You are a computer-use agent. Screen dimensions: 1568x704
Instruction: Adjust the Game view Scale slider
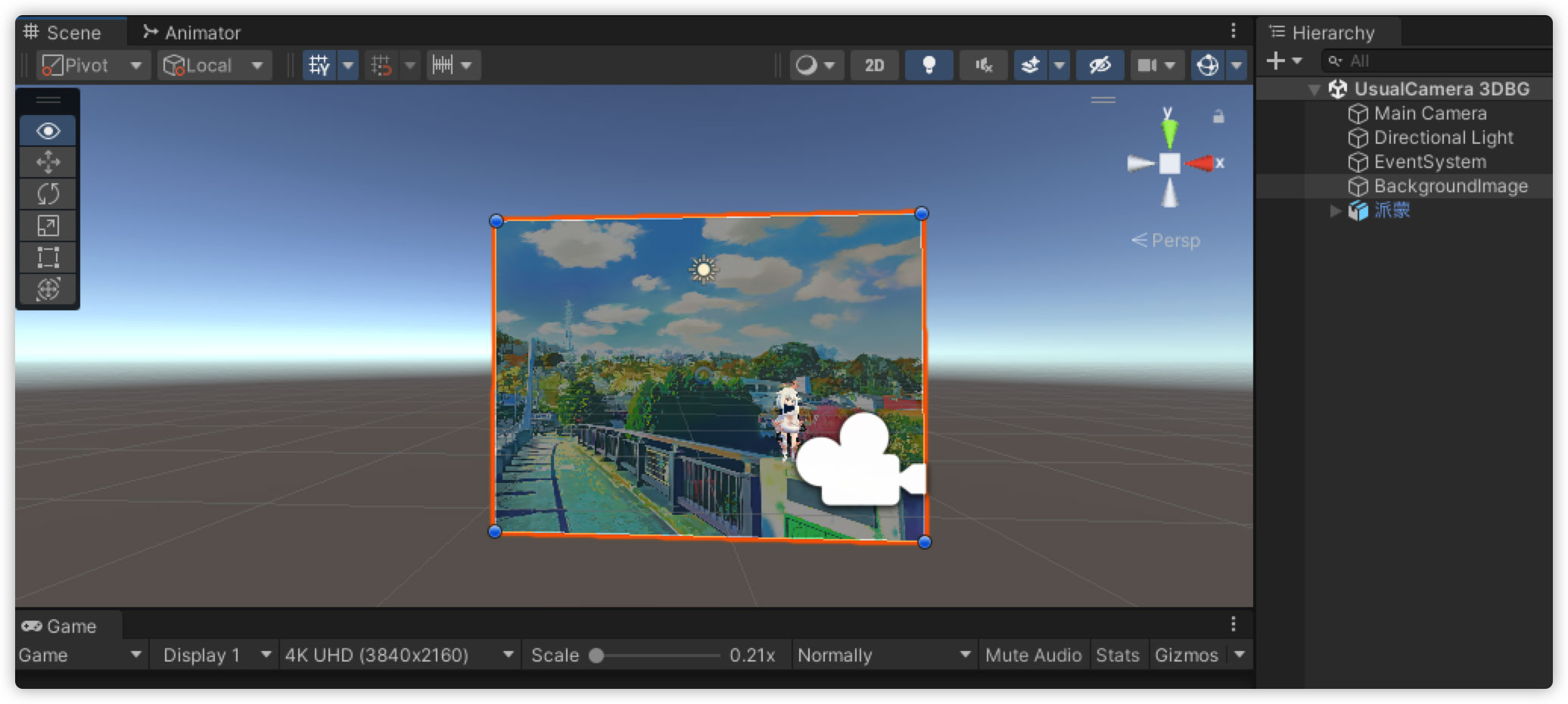click(655, 656)
